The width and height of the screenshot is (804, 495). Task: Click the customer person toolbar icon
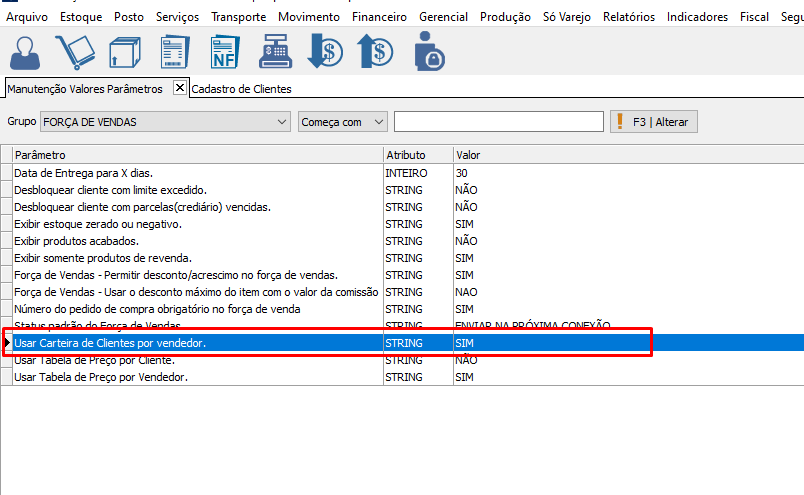coord(27,51)
